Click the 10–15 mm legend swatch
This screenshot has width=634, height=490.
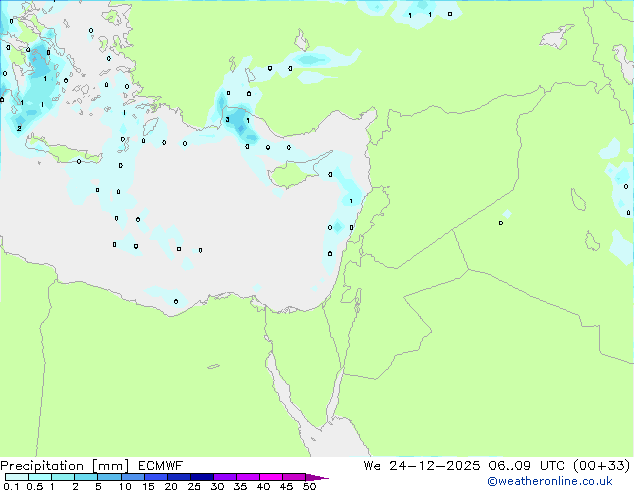coord(133,477)
